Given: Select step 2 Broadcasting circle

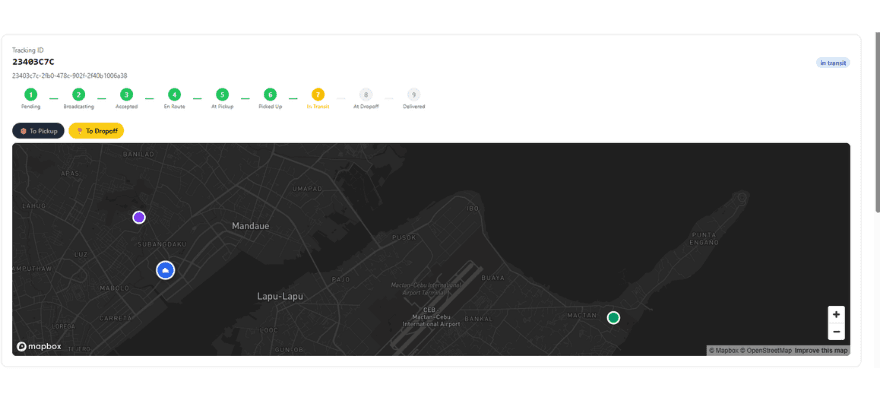Looking at the screenshot, I should pyautogui.click(x=79, y=95).
